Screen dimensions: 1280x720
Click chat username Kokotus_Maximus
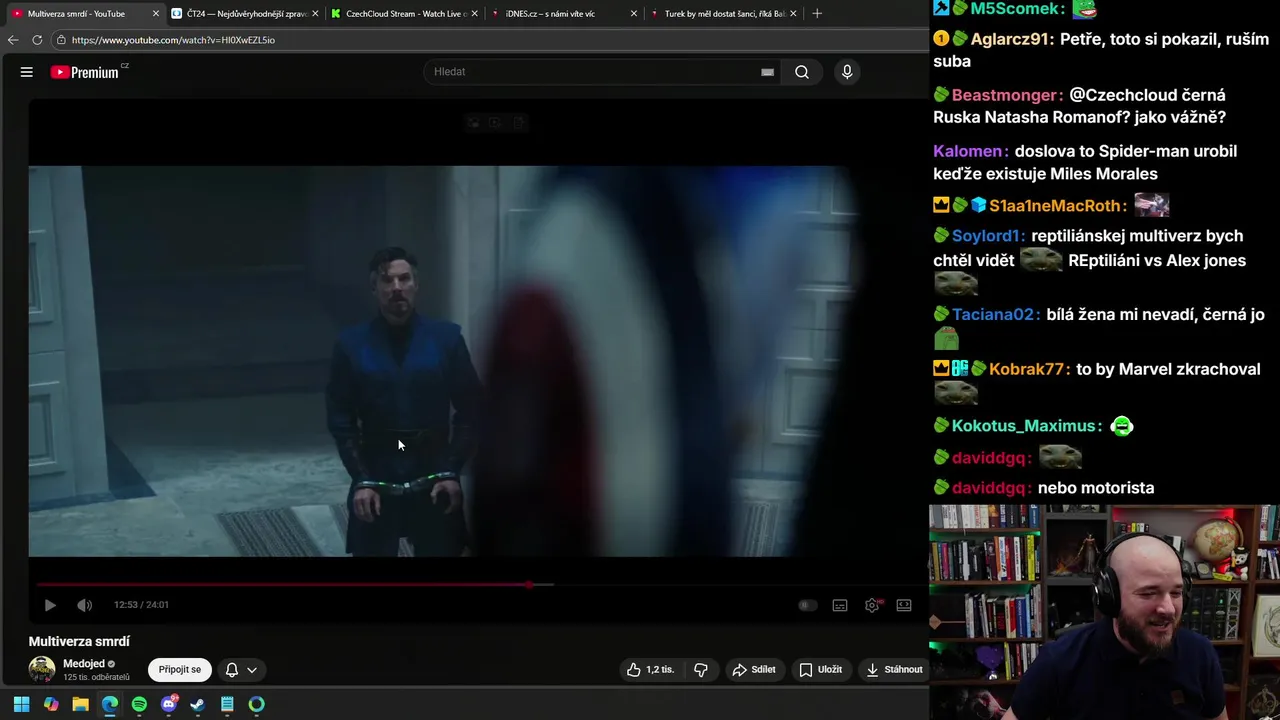(x=1024, y=426)
